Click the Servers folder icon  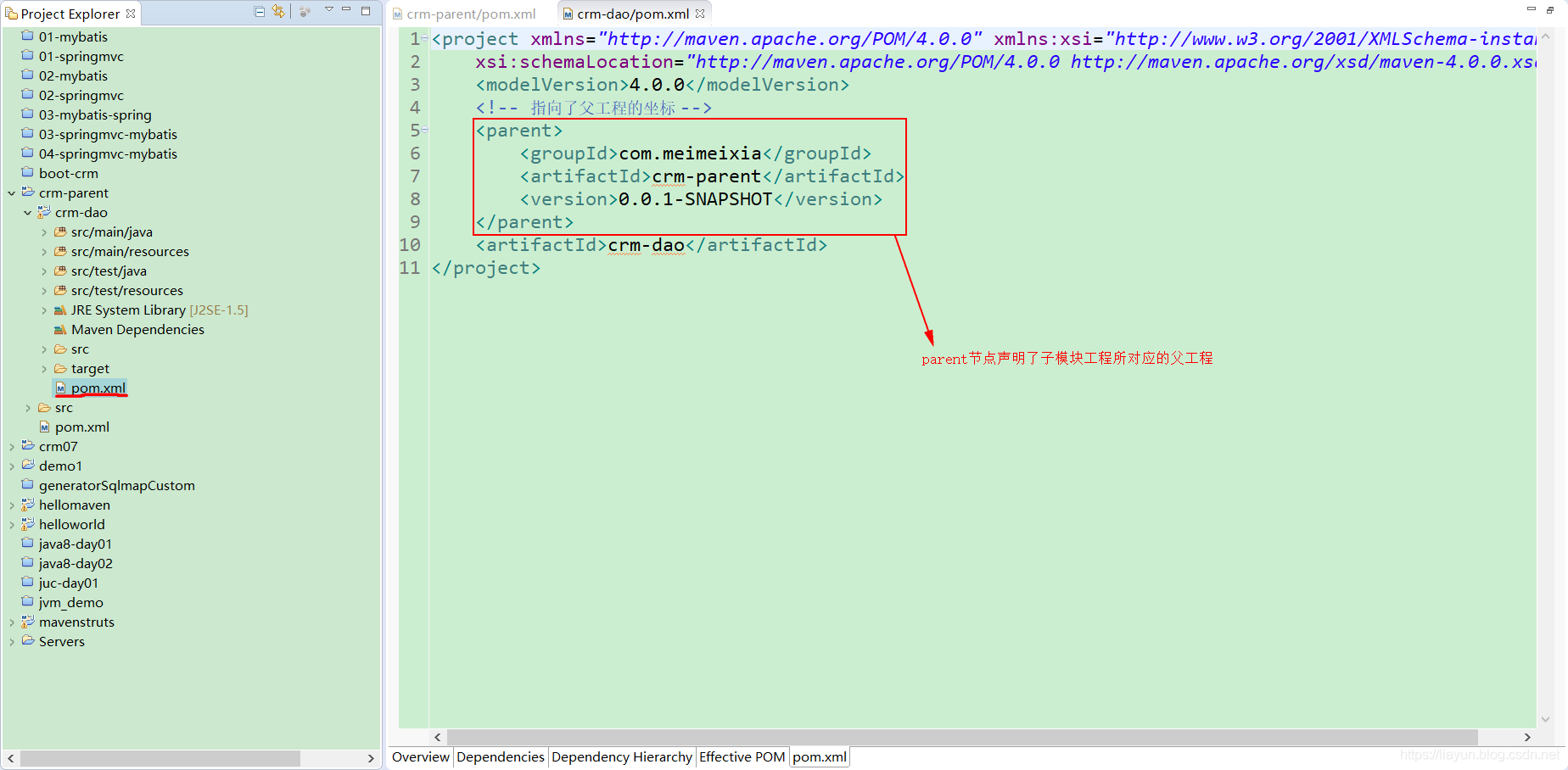(28, 641)
